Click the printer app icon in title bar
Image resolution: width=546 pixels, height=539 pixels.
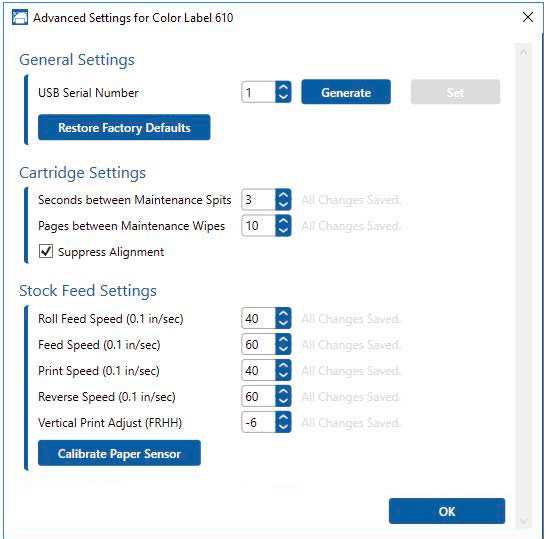click(x=20, y=17)
